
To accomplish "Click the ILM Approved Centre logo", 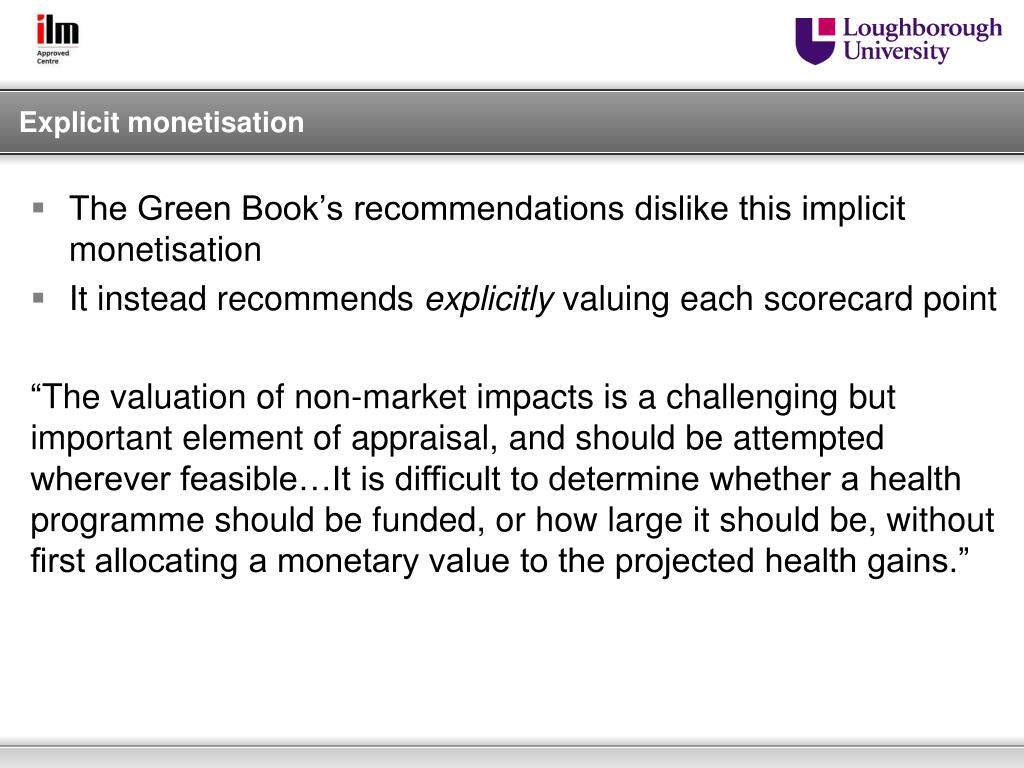I will (x=57, y=39).
